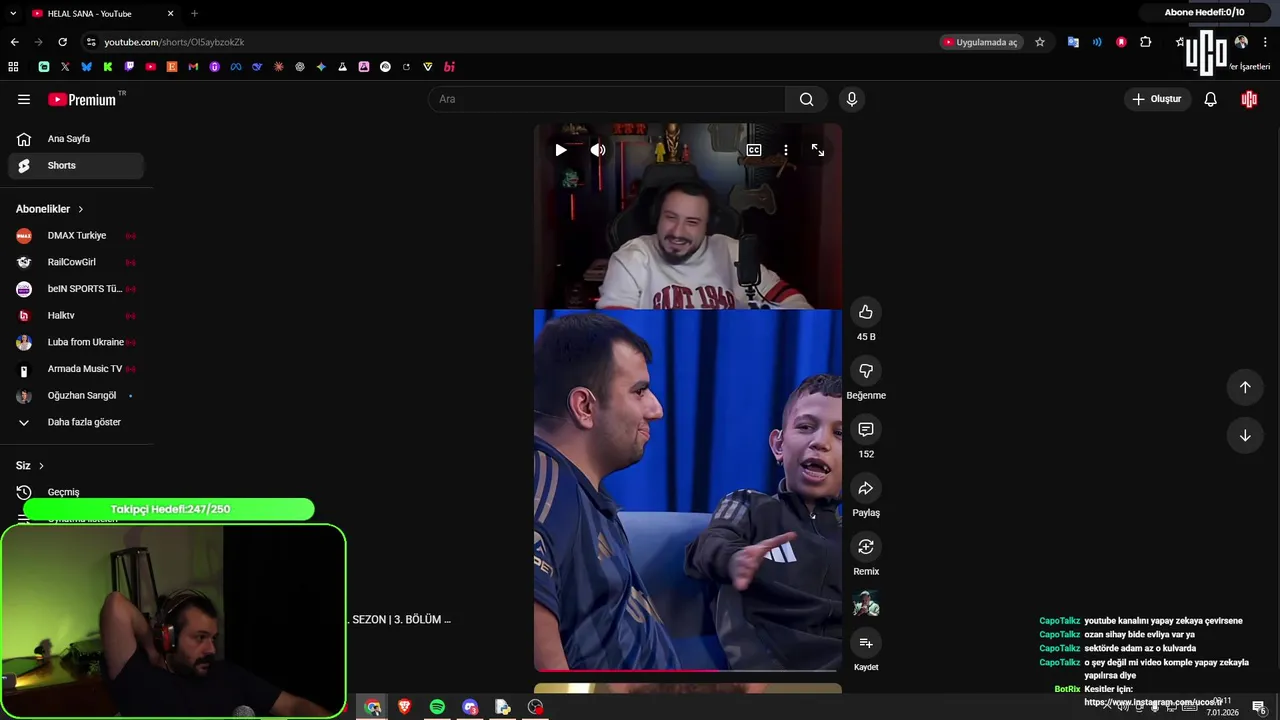Open the RailCowGirl subscription
This screenshot has width=1280, height=720.
(76, 262)
